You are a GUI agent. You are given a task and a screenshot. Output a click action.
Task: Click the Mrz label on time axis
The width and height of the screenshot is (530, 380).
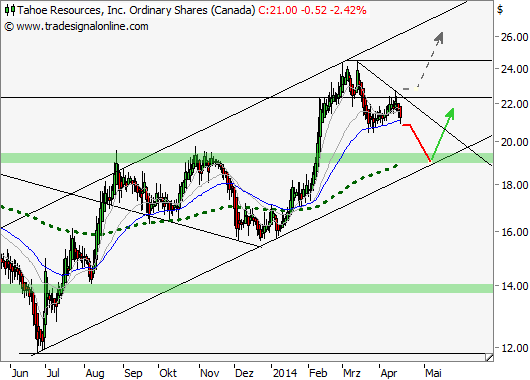click(x=352, y=373)
